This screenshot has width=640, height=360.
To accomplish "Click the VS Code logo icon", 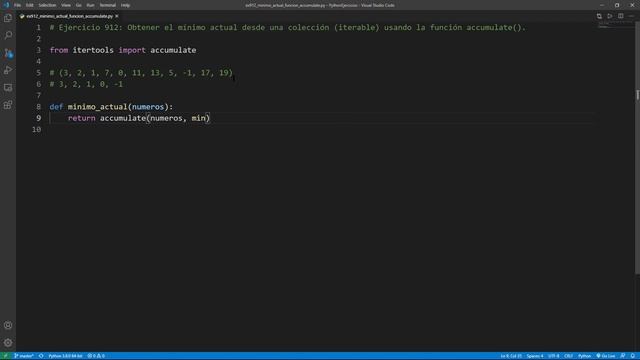I will 6,5.
